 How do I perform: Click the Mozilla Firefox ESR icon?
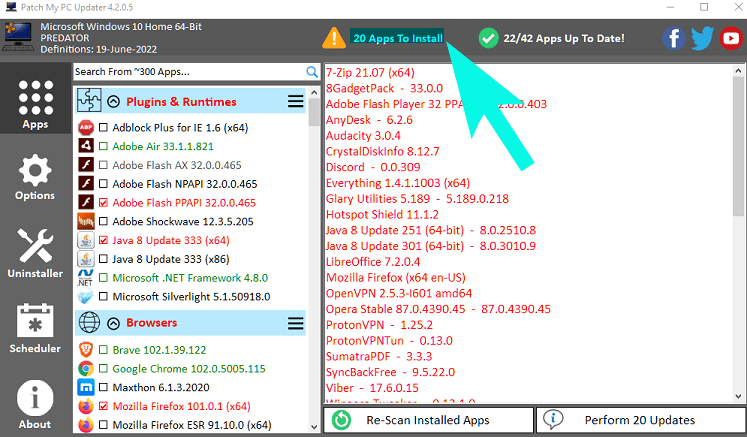[x=86, y=425]
